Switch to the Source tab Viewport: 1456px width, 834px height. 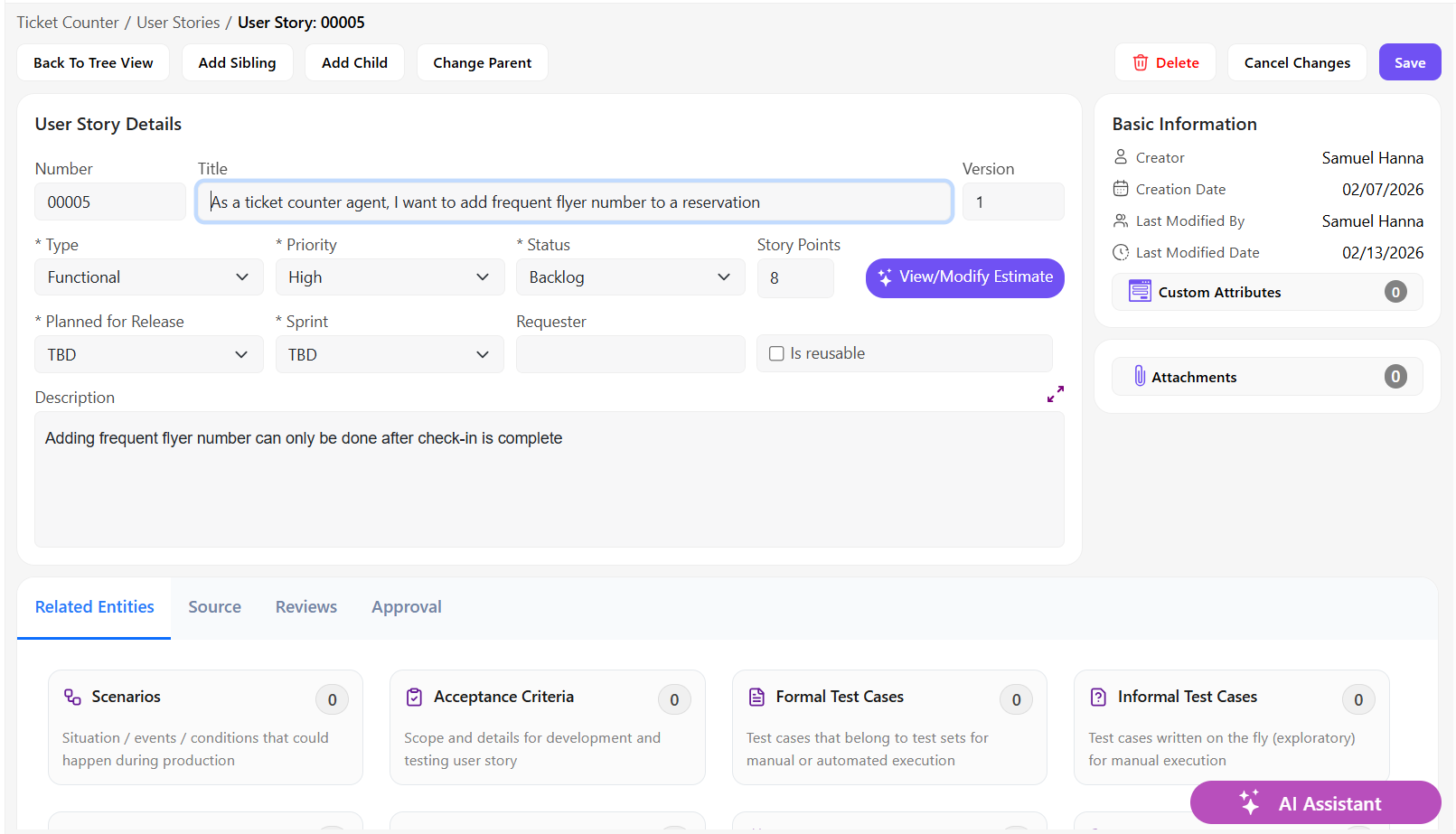coord(214,606)
